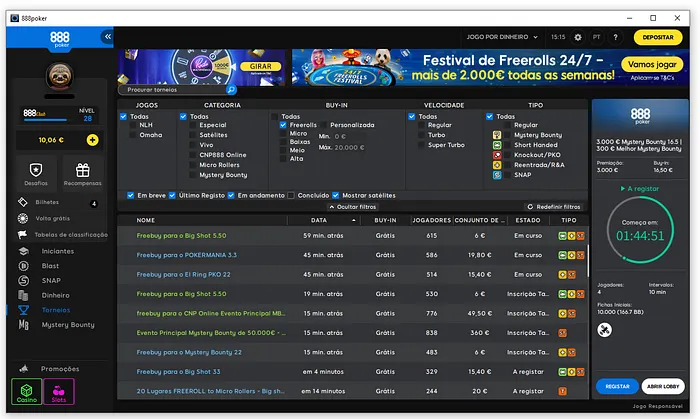Click the Depositar button
Image resolution: width=700 pixels, height=419 pixels.
(658, 37)
